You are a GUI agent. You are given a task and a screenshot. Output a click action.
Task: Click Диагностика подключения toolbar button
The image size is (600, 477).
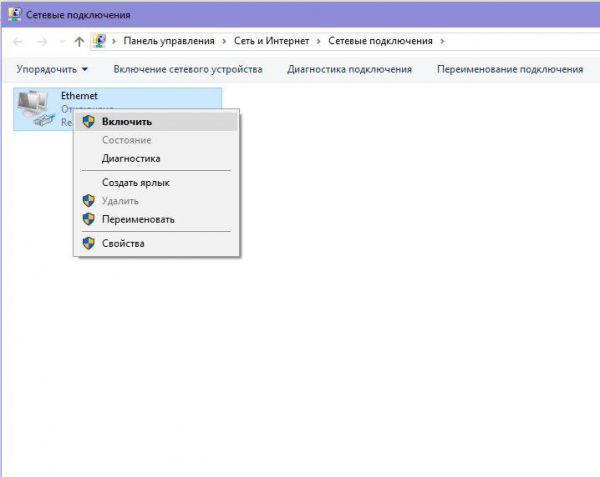coord(349,69)
